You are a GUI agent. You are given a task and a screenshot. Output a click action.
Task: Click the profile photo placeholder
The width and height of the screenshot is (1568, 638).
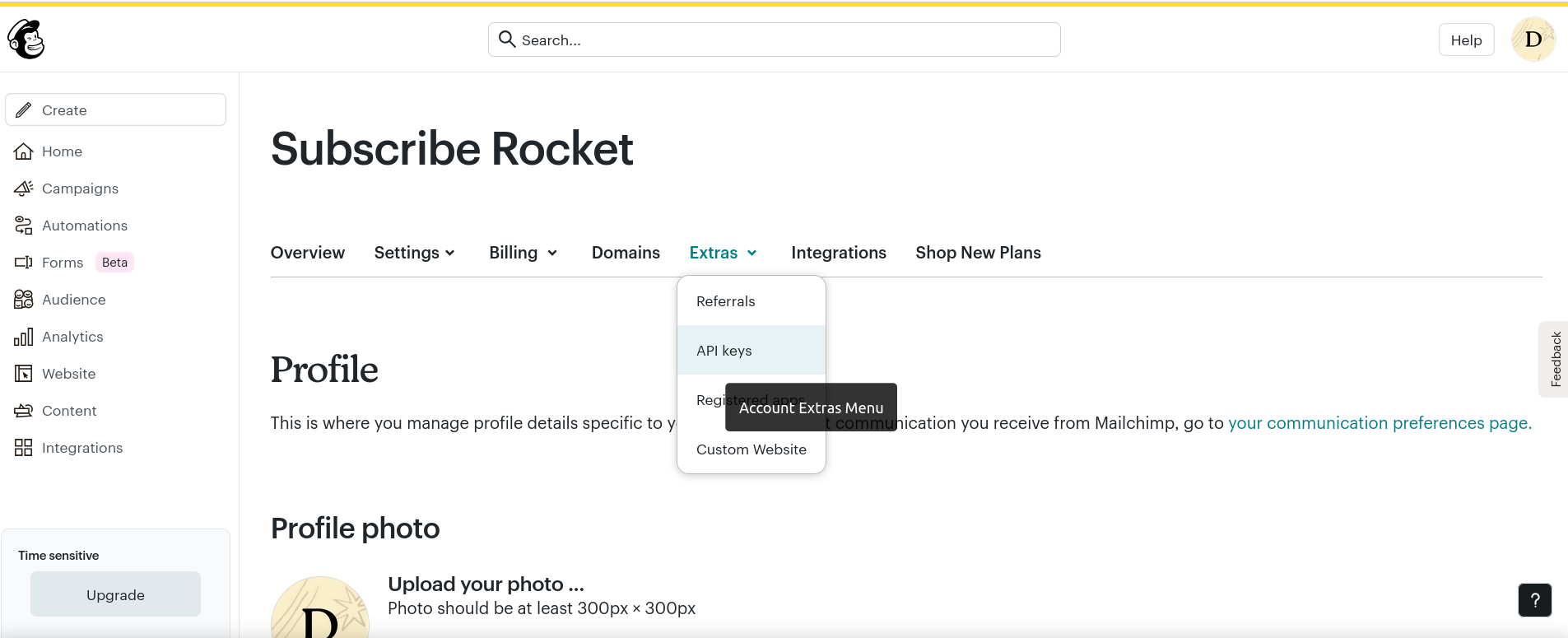[x=320, y=608]
